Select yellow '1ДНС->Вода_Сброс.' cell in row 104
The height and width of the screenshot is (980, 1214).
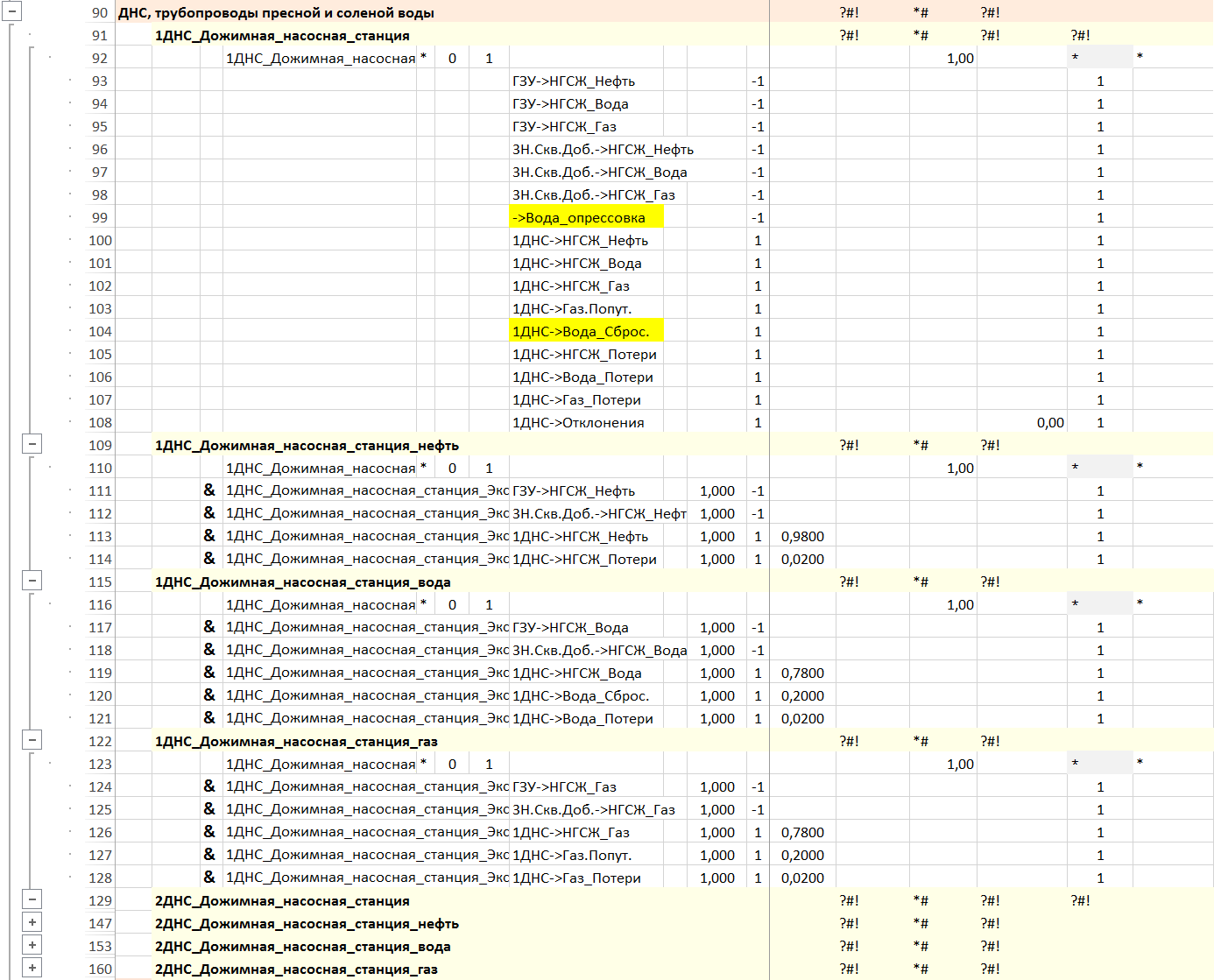(586, 332)
